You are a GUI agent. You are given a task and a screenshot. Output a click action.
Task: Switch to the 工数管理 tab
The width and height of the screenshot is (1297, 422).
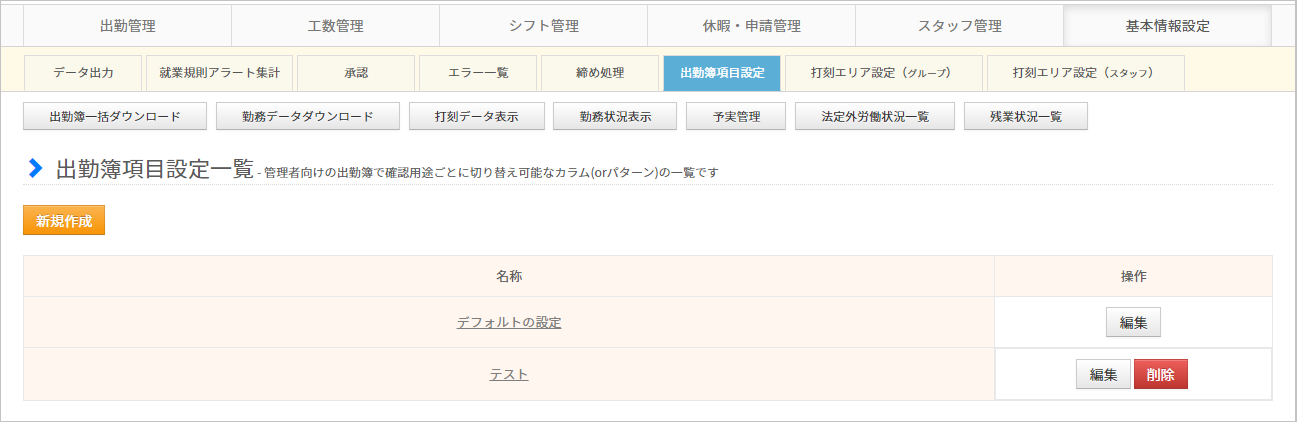[336, 26]
